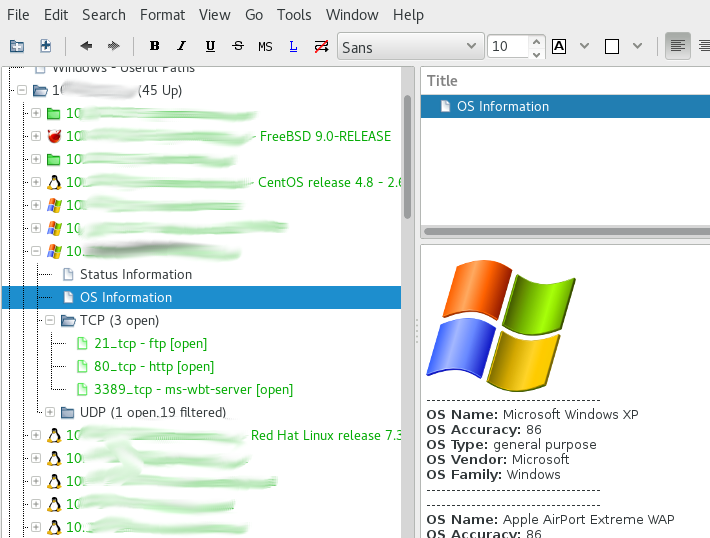Open the File menu
Image resolution: width=710 pixels, height=538 pixels.
[x=18, y=14]
